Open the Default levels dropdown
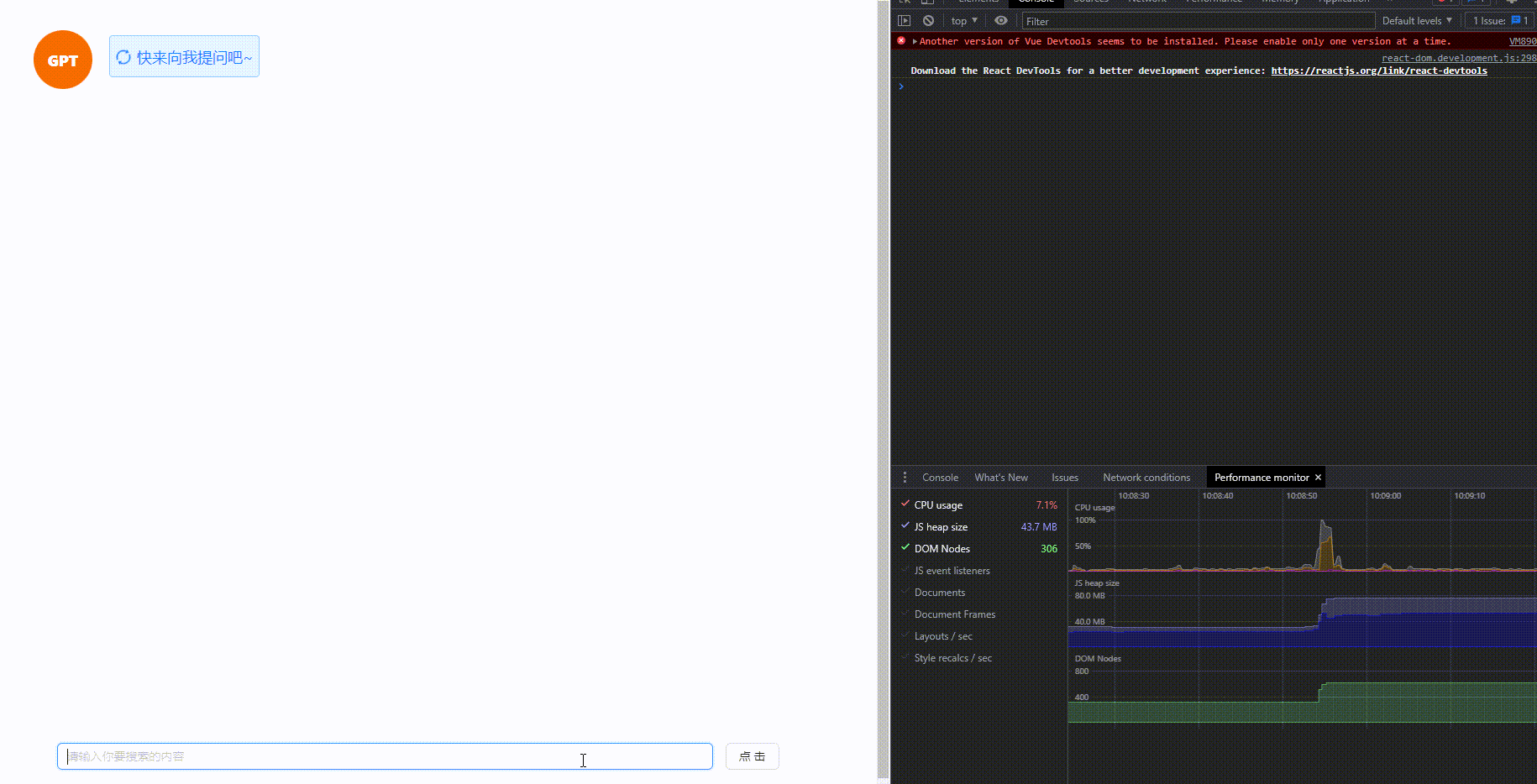Viewport: 1537px width, 784px height. coord(1416,20)
